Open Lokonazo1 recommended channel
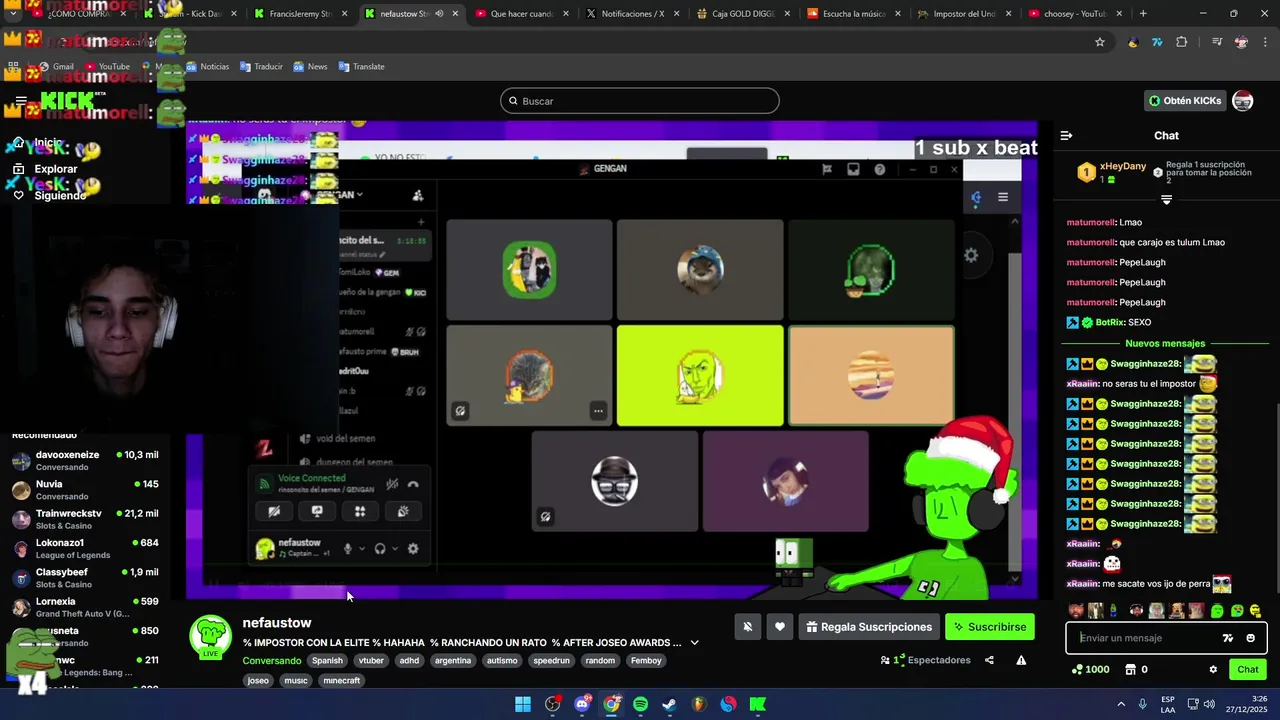 [x=85, y=549]
